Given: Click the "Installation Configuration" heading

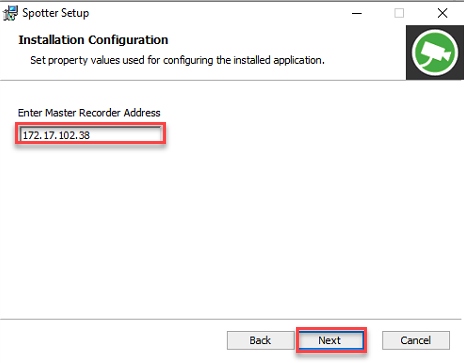Looking at the screenshot, I should click(x=93, y=40).
